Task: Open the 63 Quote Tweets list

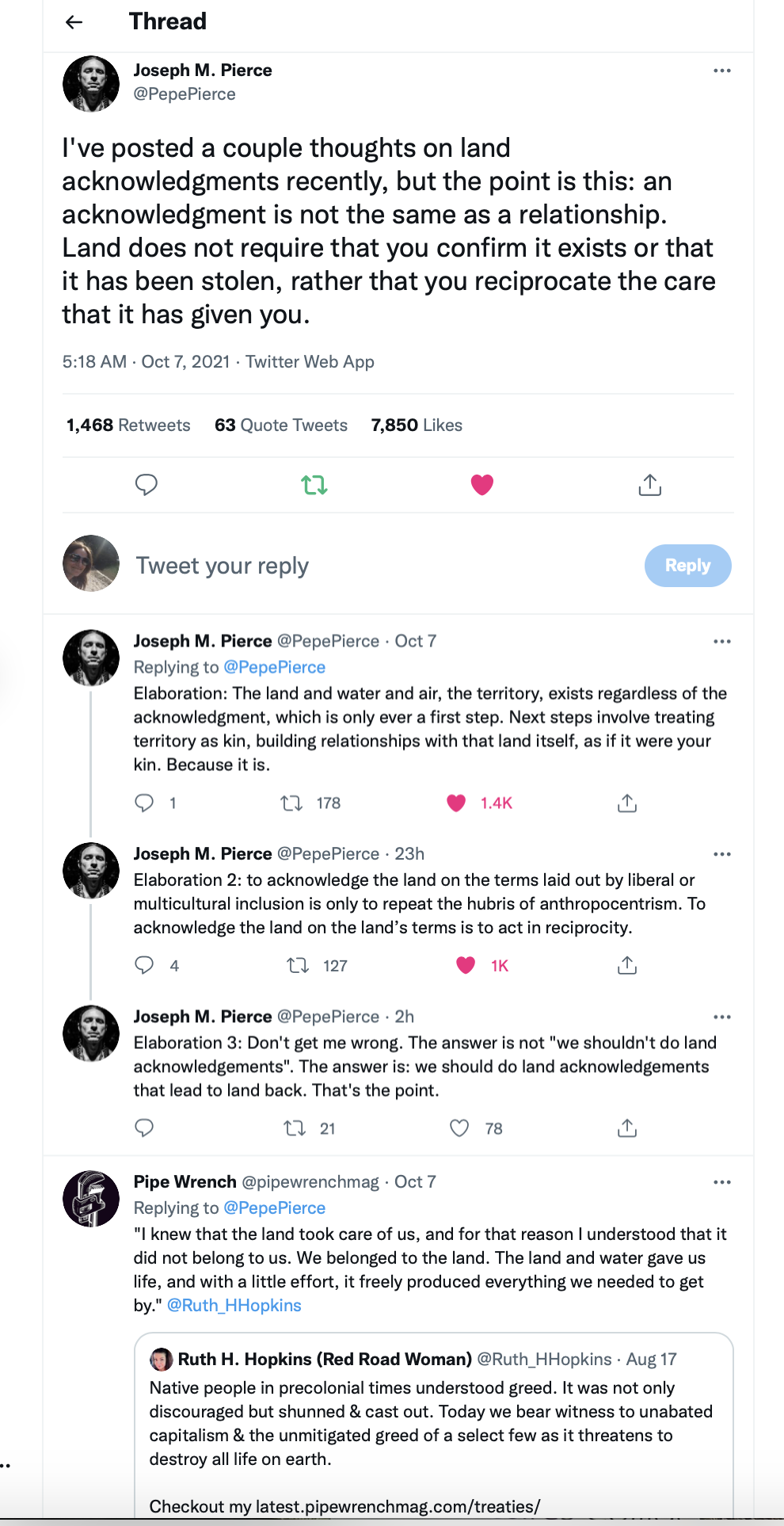Action: 280,425
